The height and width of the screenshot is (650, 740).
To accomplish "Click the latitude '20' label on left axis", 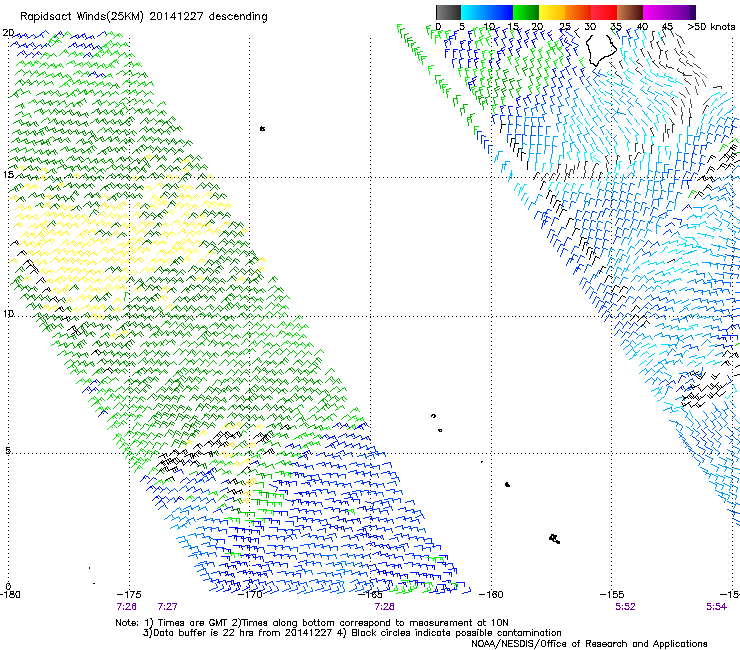I will pos(8,33).
